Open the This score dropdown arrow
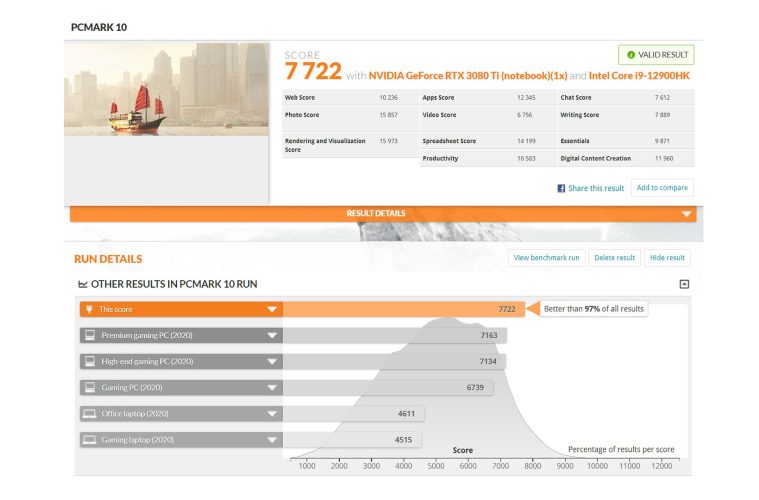 272,309
